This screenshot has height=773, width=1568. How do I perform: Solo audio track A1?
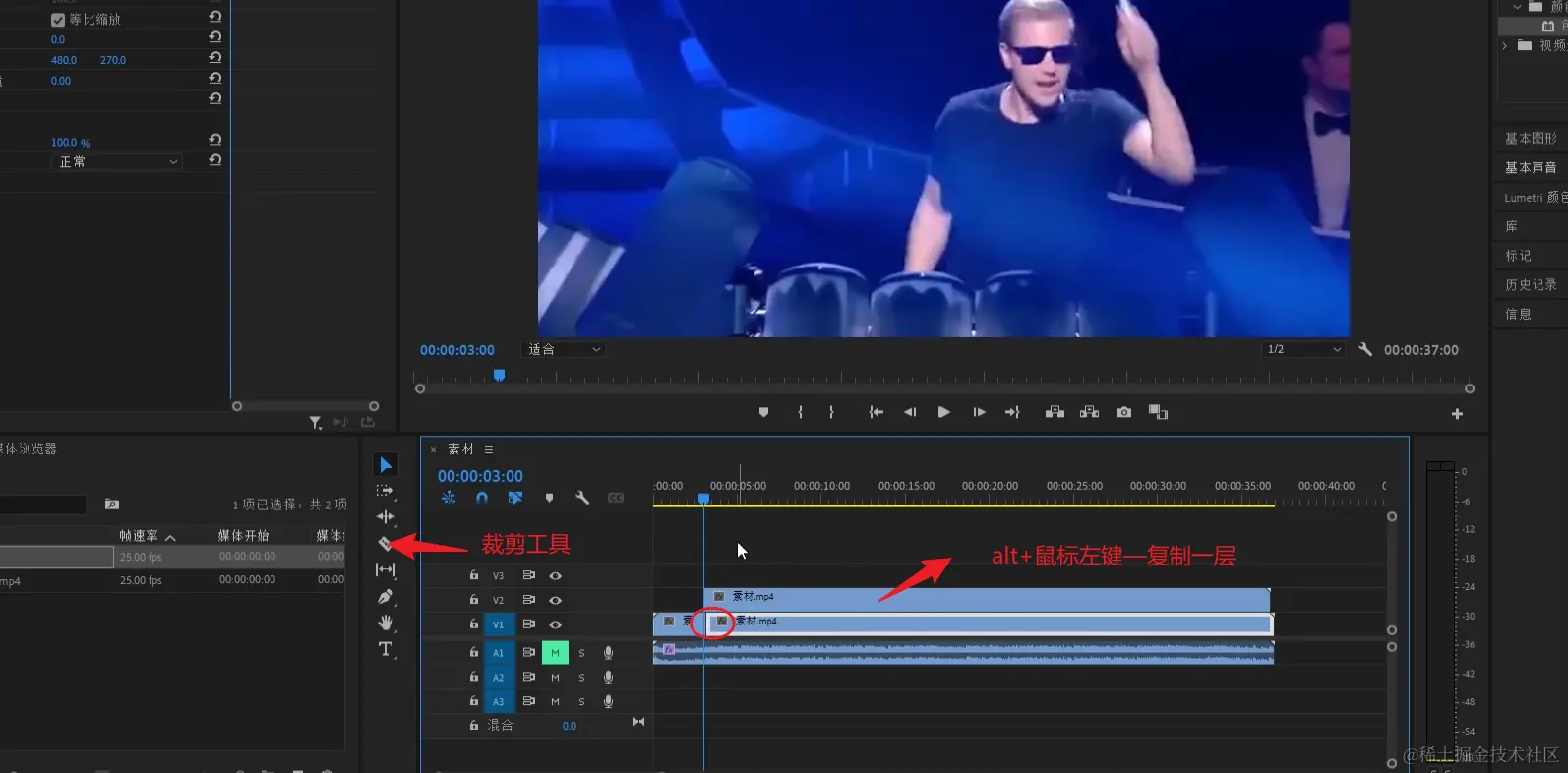tap(581, 652)
